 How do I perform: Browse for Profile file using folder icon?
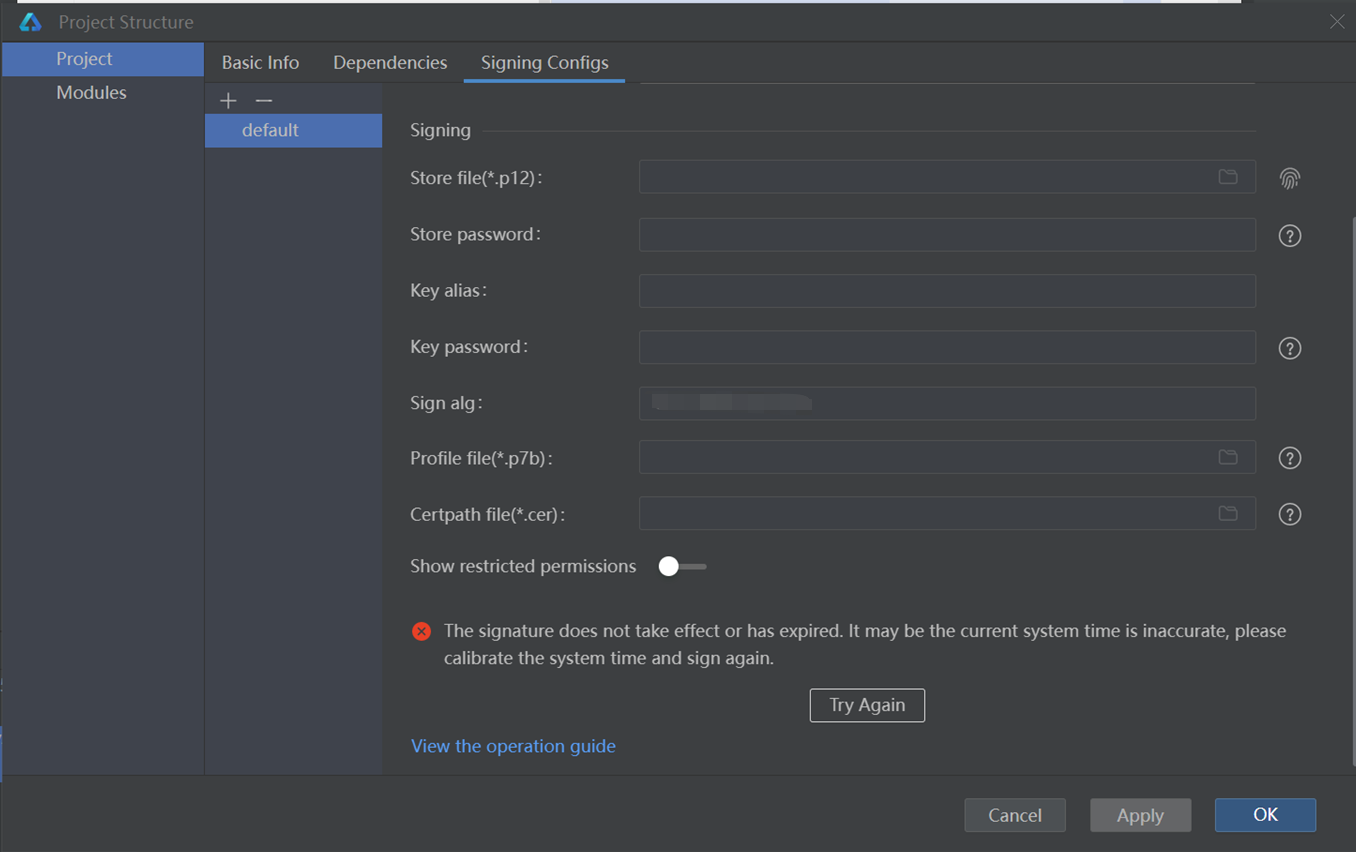[x=1228, y=457]
